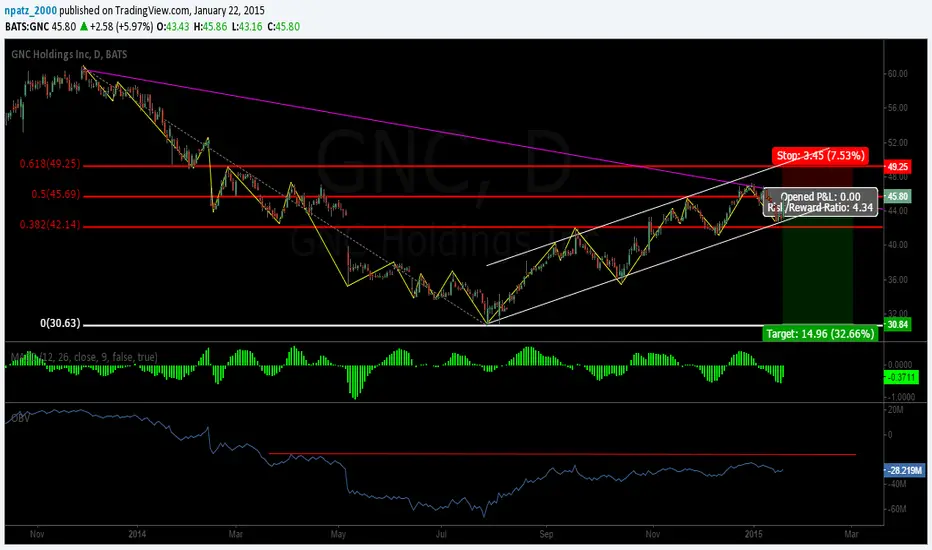
Task: Click the -0.3711 MACD value tag
Action: click(x=902, y=377)
